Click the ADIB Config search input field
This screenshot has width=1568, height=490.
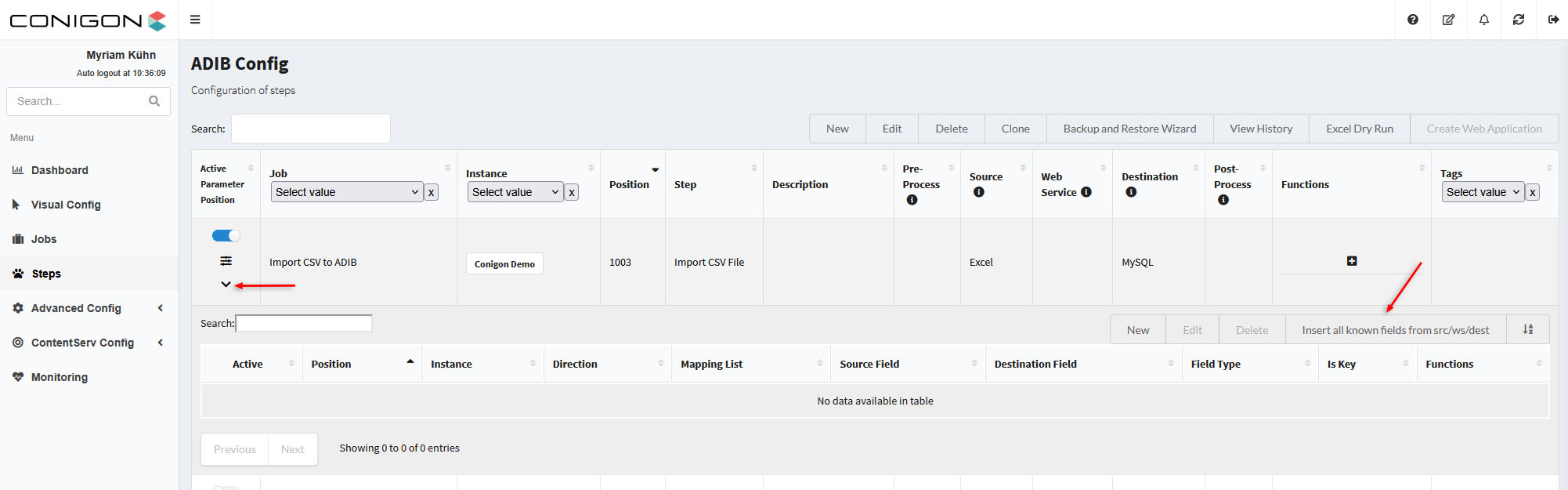[x=310, y=129]
